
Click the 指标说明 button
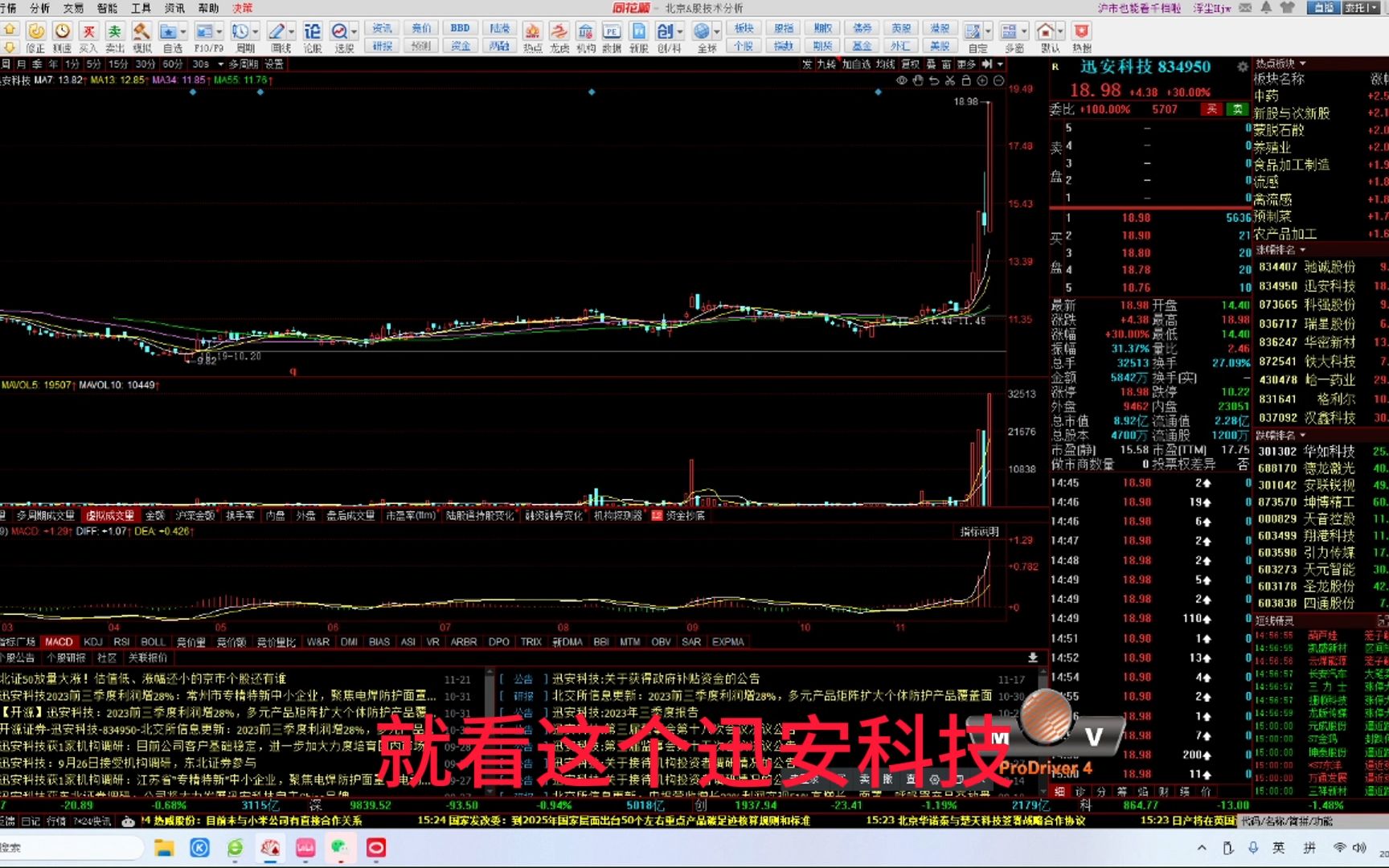(x=979, y=531)
